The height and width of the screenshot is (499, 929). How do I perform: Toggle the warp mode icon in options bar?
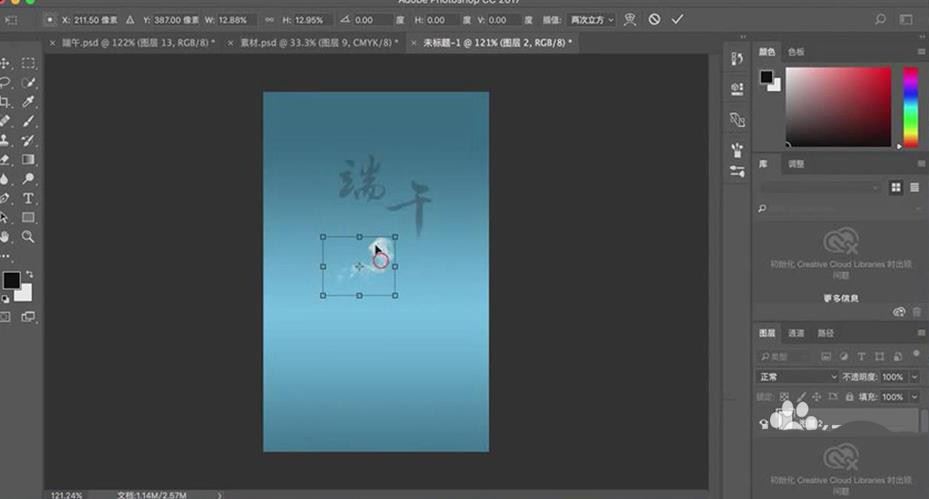click(630, 20)
